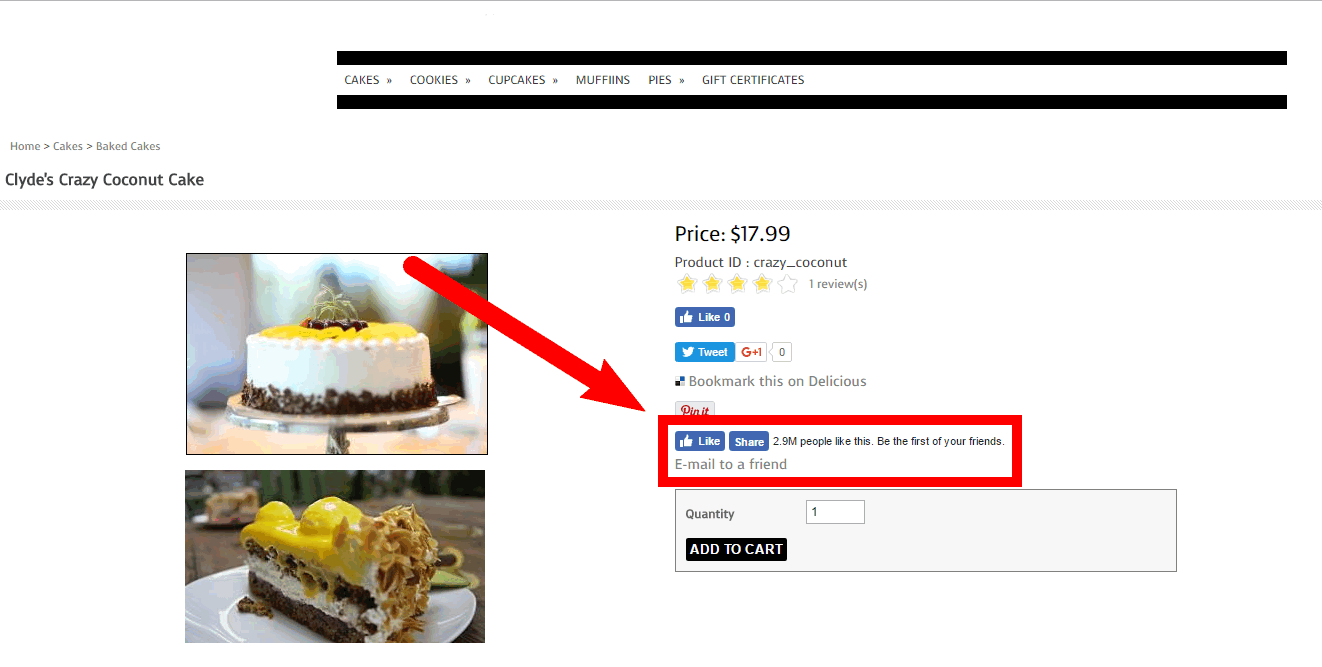Open the Pies menu
This screenshot has height=667, width=1322.
click(666, 80)
